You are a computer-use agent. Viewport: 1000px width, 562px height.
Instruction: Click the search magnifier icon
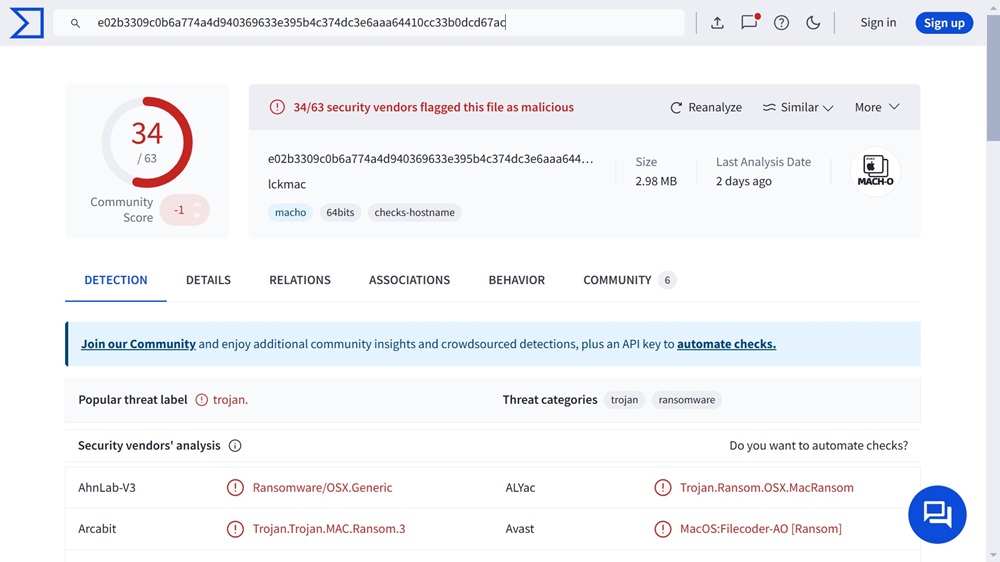point(75,23)
